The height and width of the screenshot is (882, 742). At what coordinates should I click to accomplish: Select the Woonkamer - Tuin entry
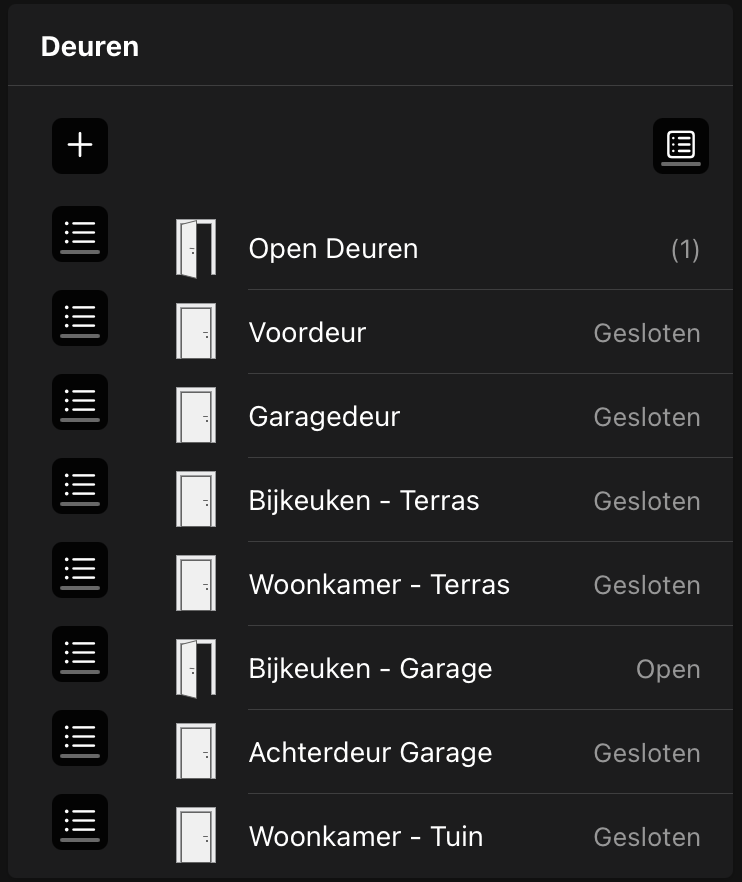(x=366, y=836)
